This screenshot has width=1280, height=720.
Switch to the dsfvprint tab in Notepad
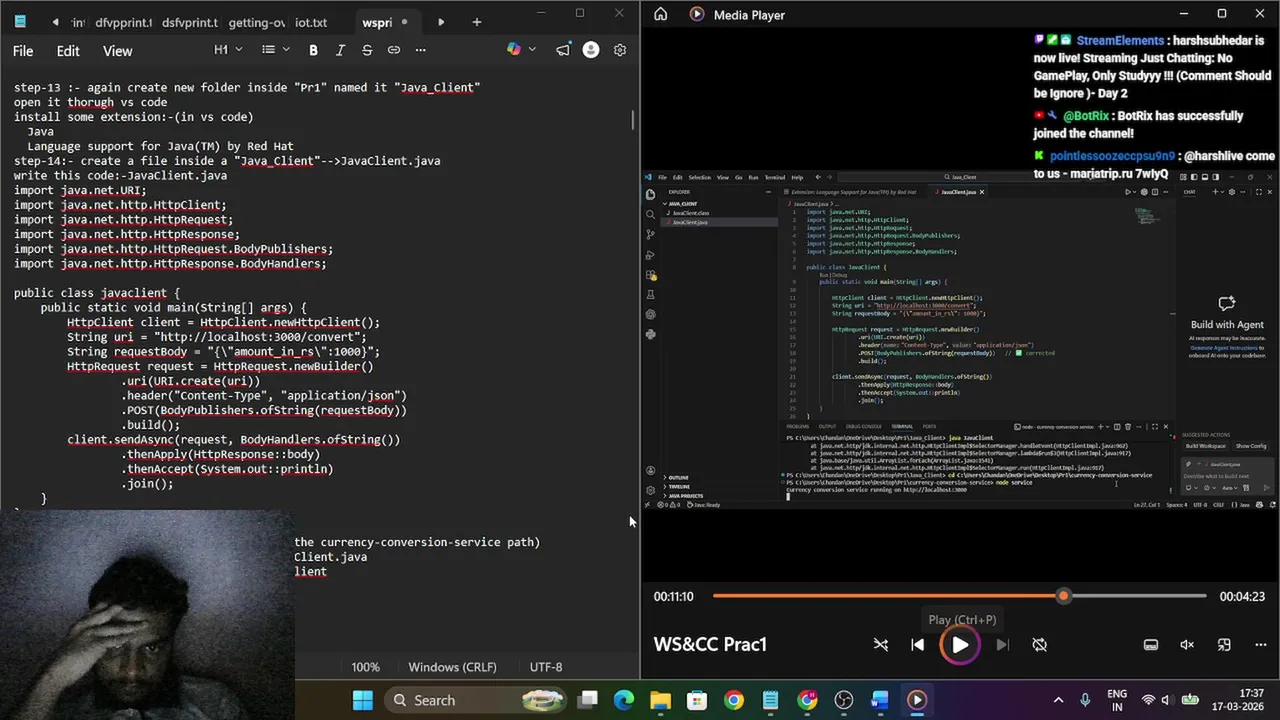click(189, 22)
